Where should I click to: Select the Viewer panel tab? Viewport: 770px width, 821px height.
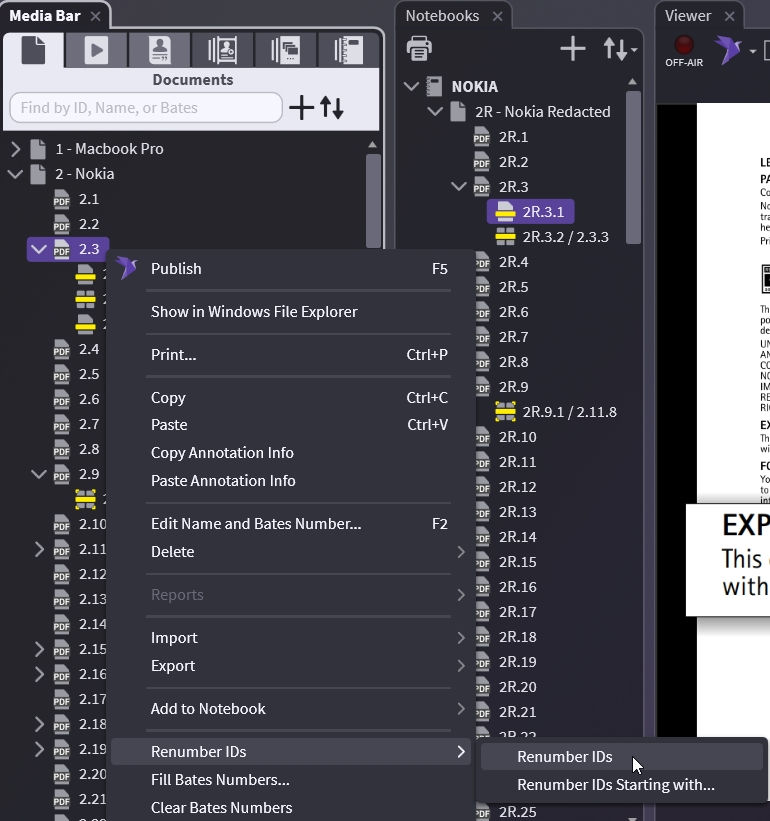click(x=688, y=16)
